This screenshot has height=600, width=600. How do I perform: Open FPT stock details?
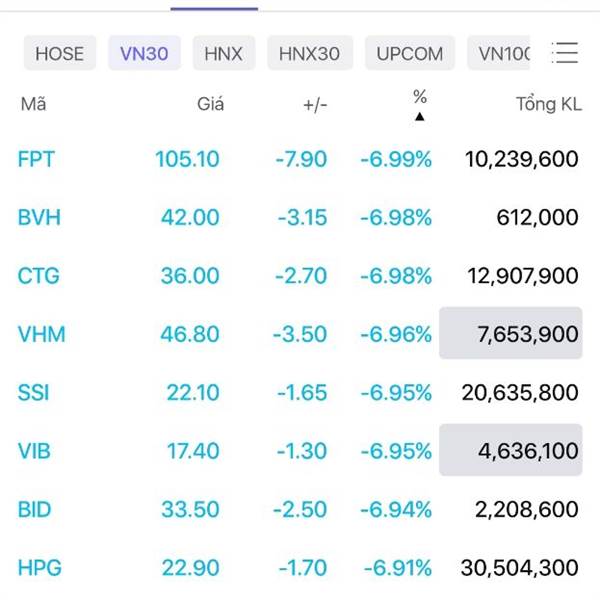[300, 159]
